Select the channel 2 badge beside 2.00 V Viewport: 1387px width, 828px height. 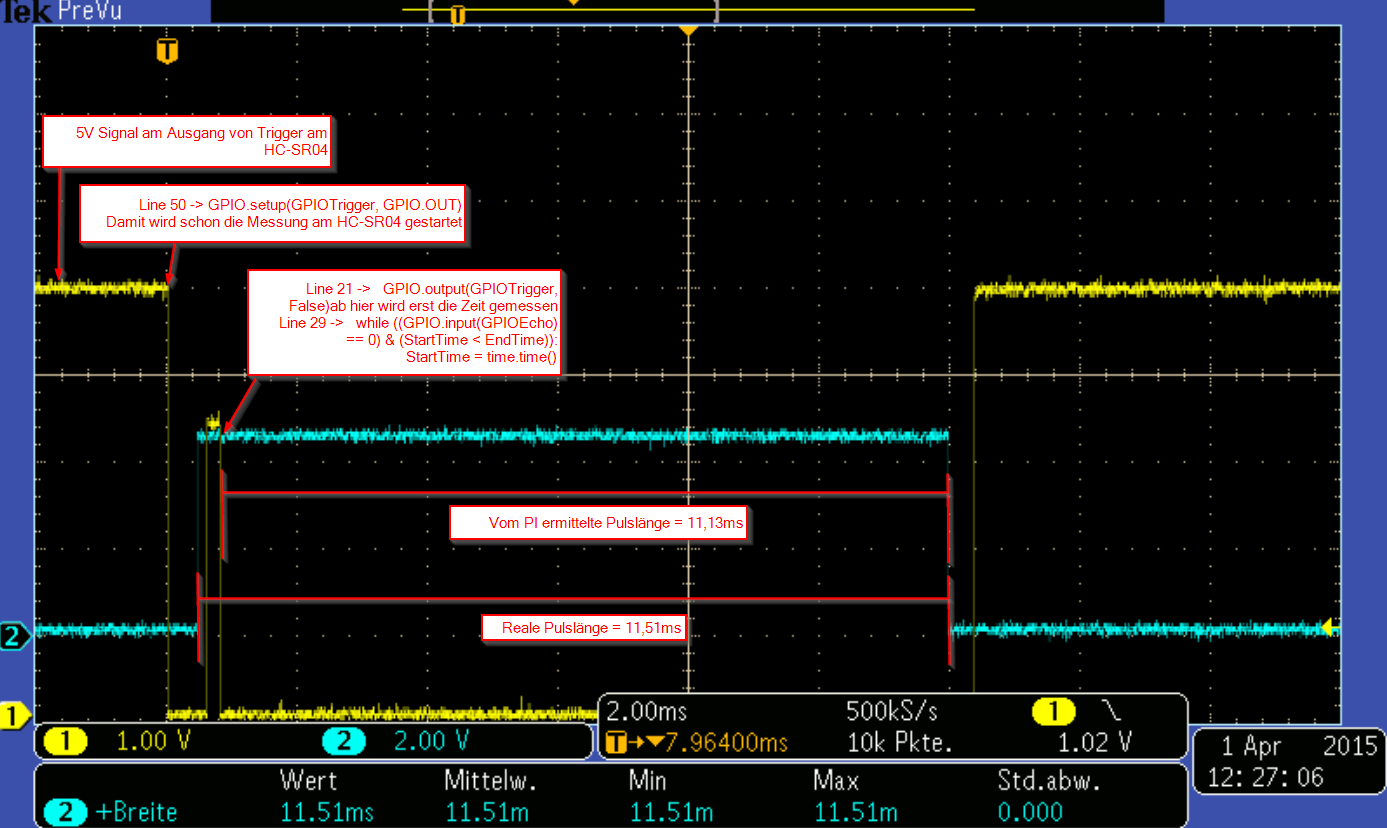pyautogui.click(x=342, y=742)
